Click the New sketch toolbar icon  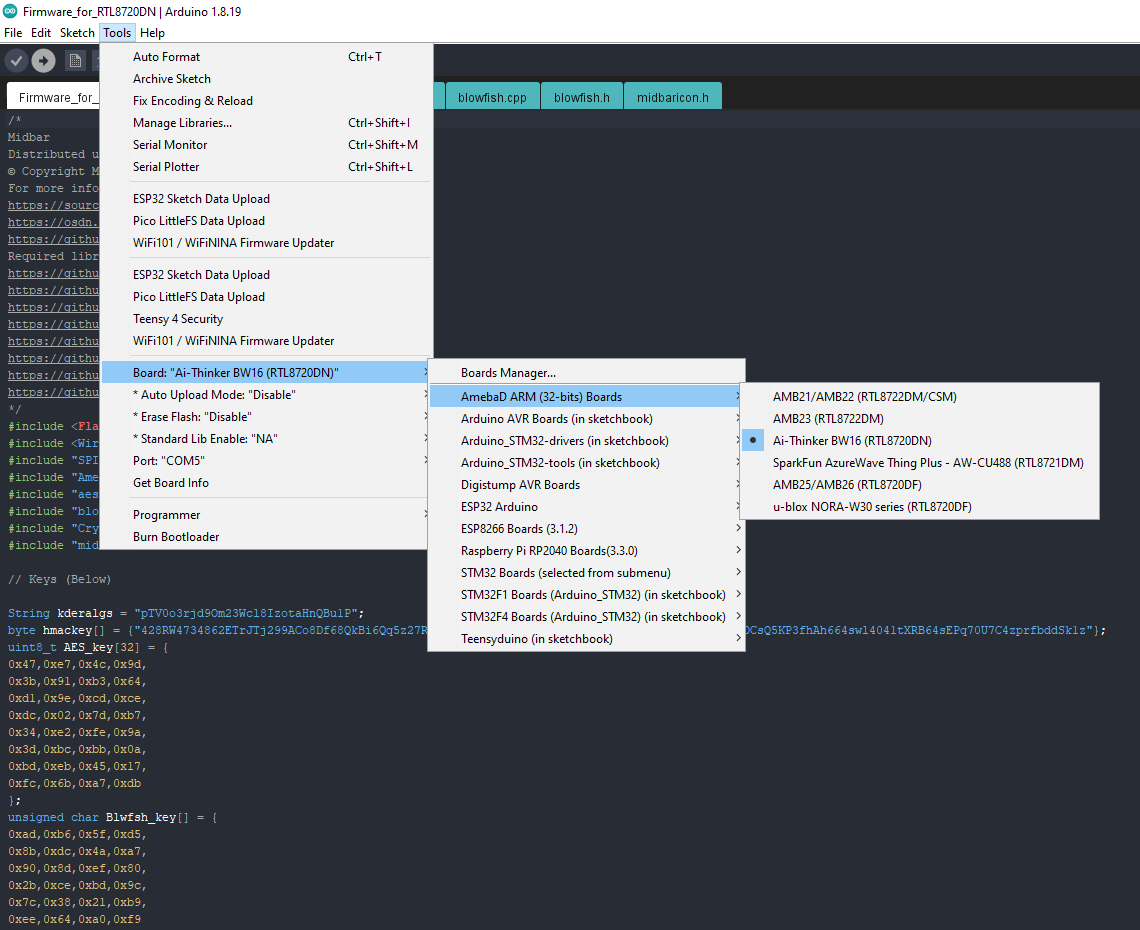click(x=75, y=61)
